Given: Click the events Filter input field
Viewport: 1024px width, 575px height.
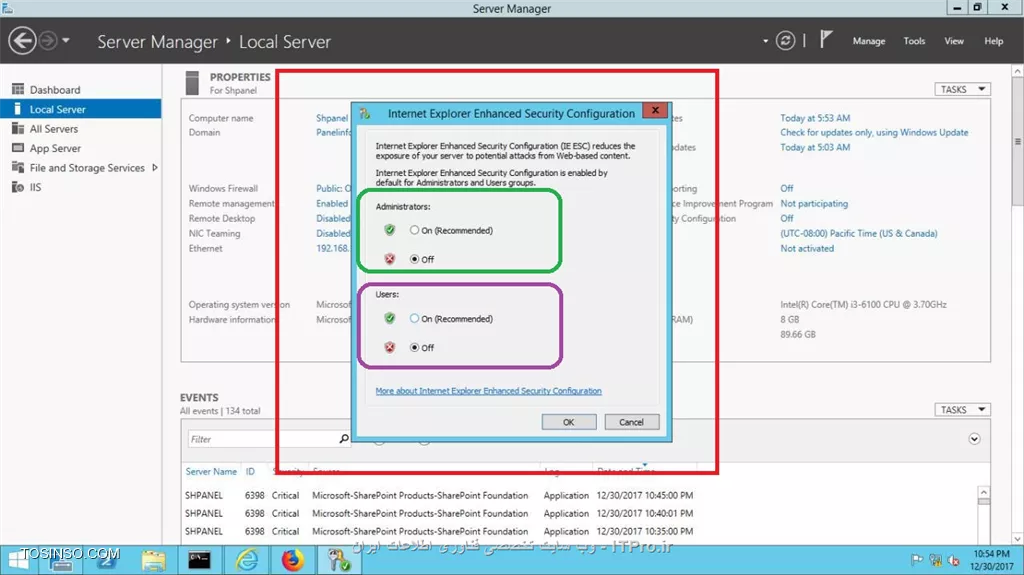Looking at the screenshot, I should pyautogui.click(x=261, y=439).
